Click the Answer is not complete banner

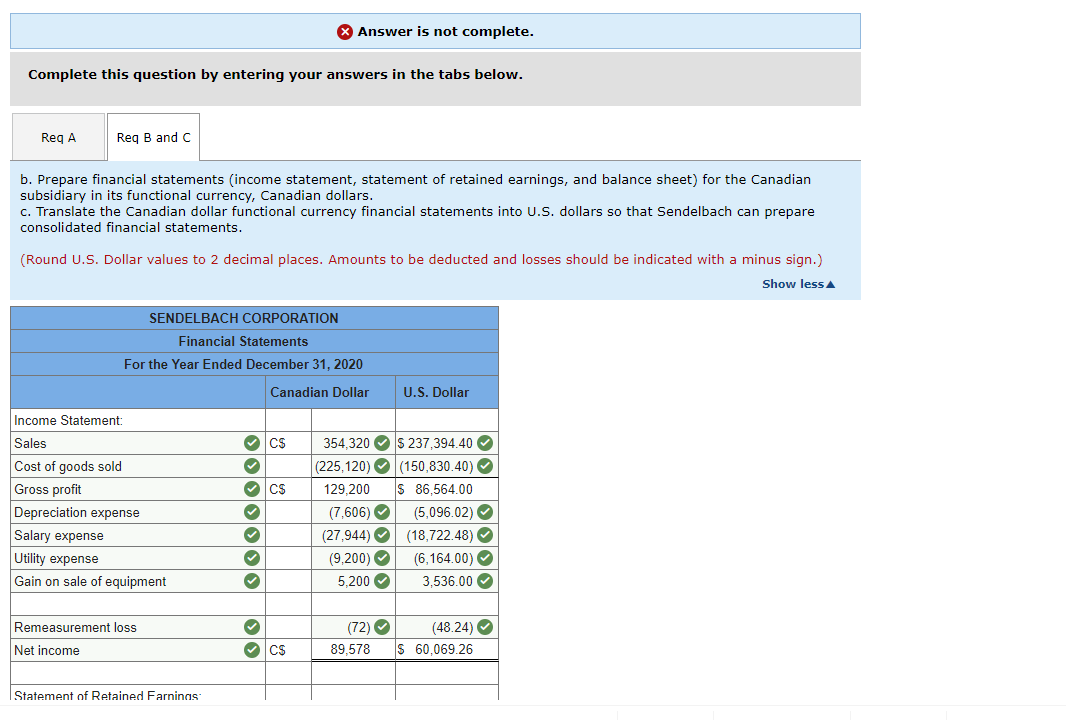pos(434,31)
